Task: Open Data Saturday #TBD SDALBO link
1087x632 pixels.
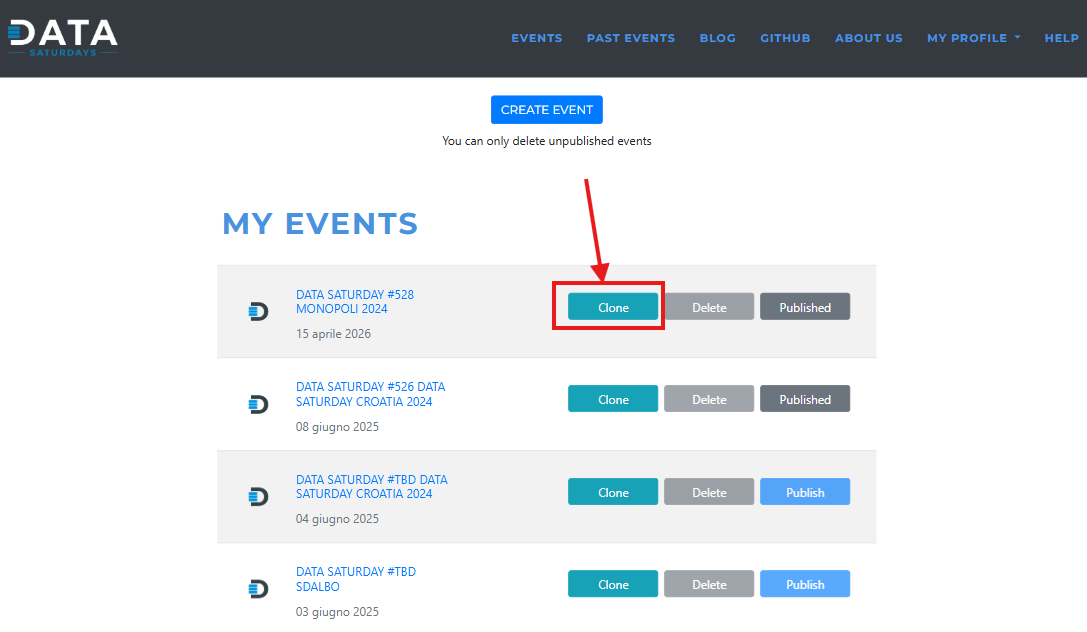Action: click(356, 579)
